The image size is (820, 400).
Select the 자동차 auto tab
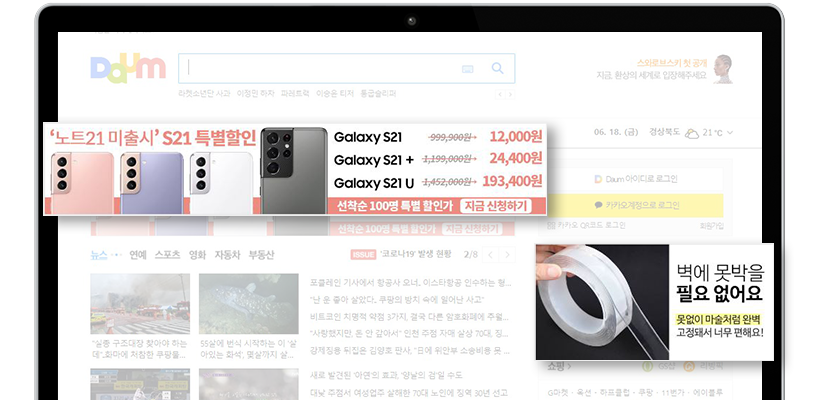coord(227,255)
